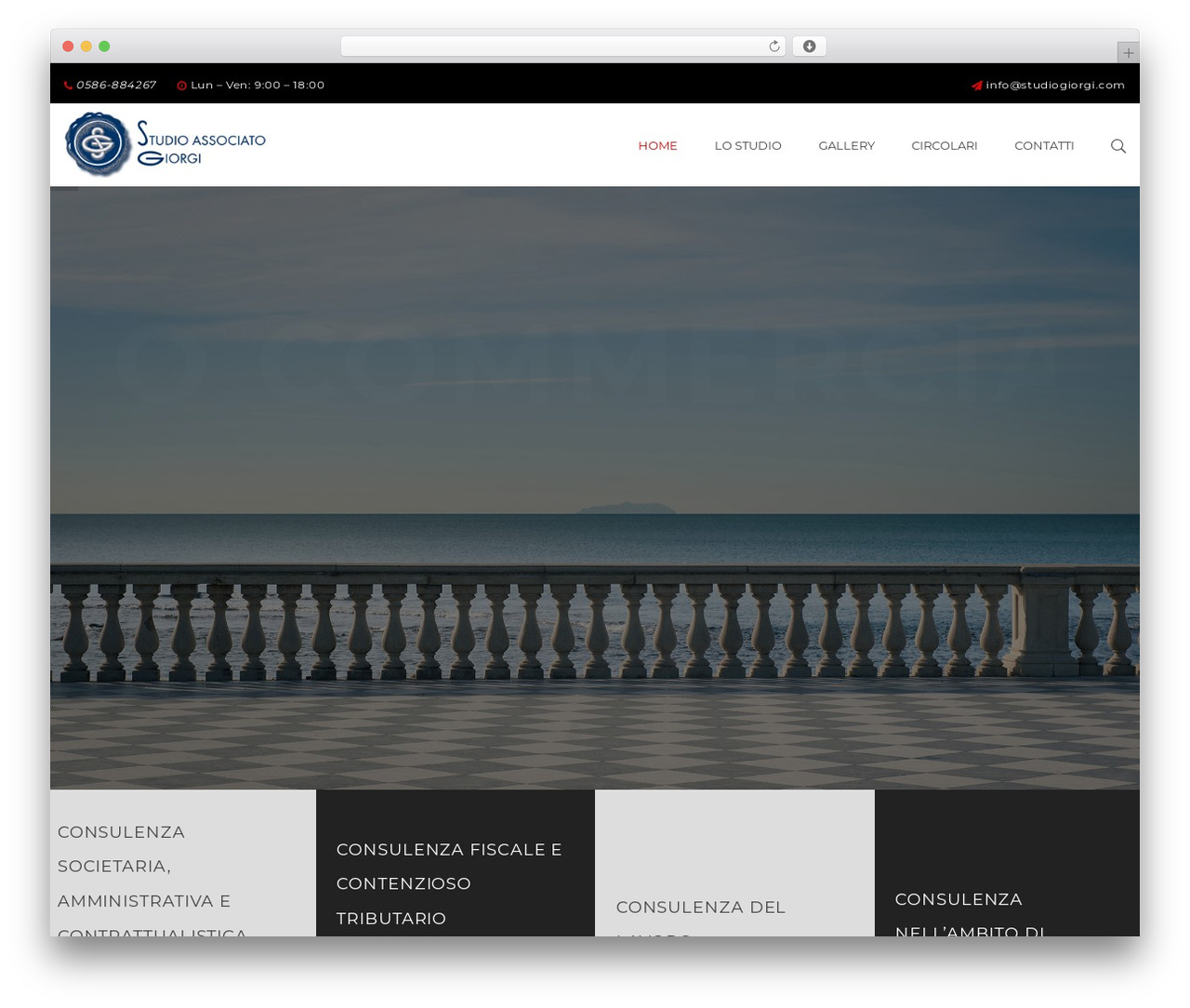The image size is (1190, 1008).
Task: Reload the page with the refresh icon
Action: click(x=774, y=46)
